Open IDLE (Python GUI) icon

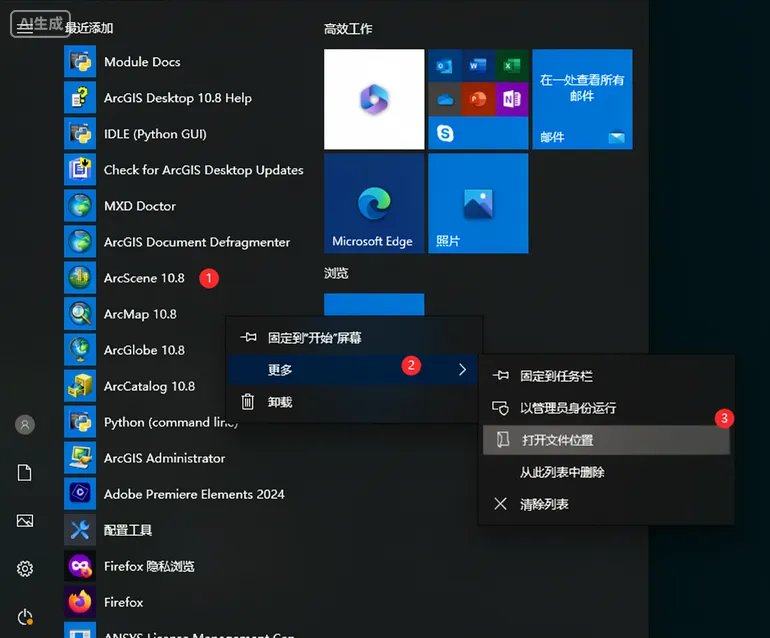pos(80,134)
